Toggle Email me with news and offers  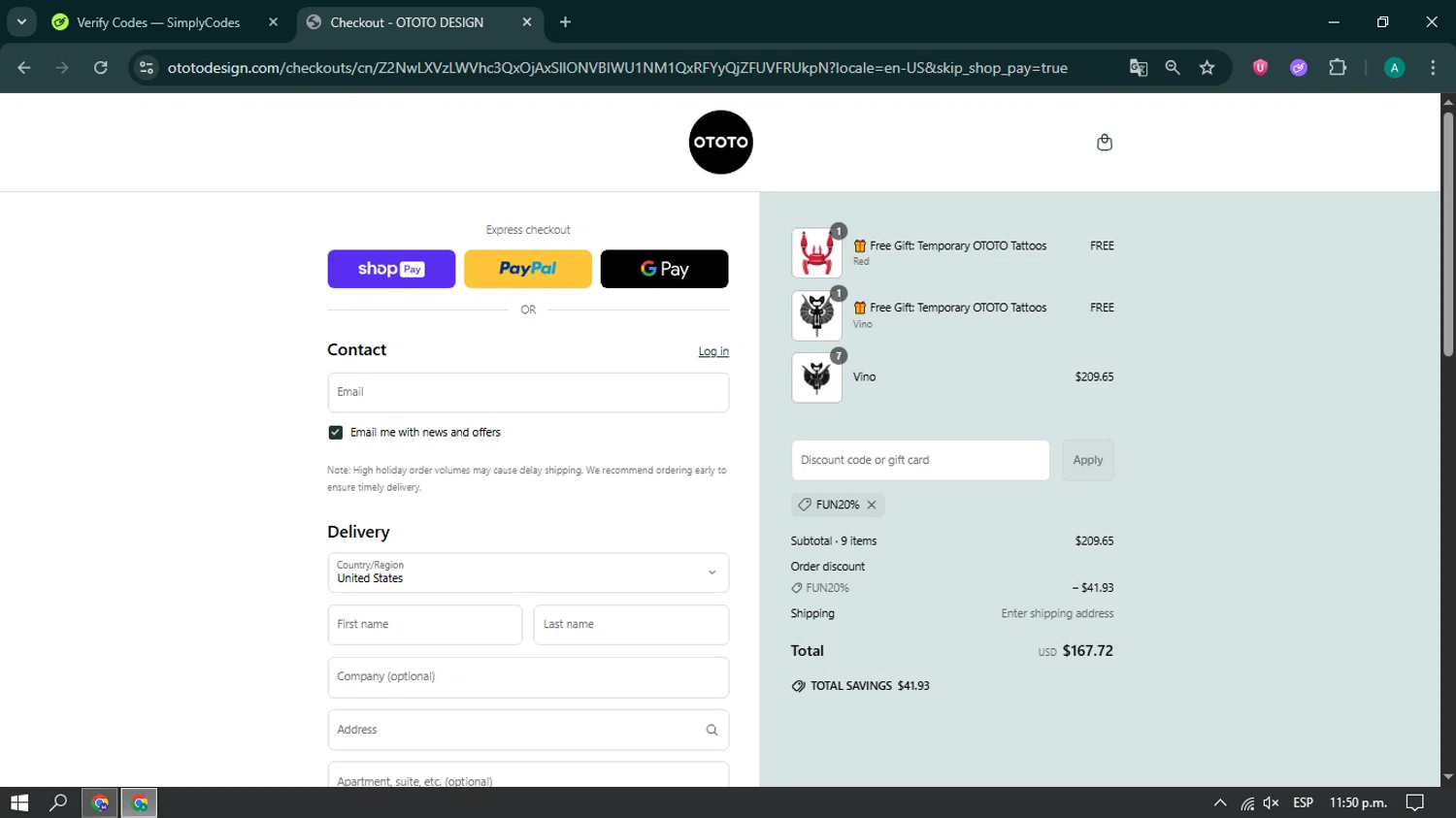(336, 433)
